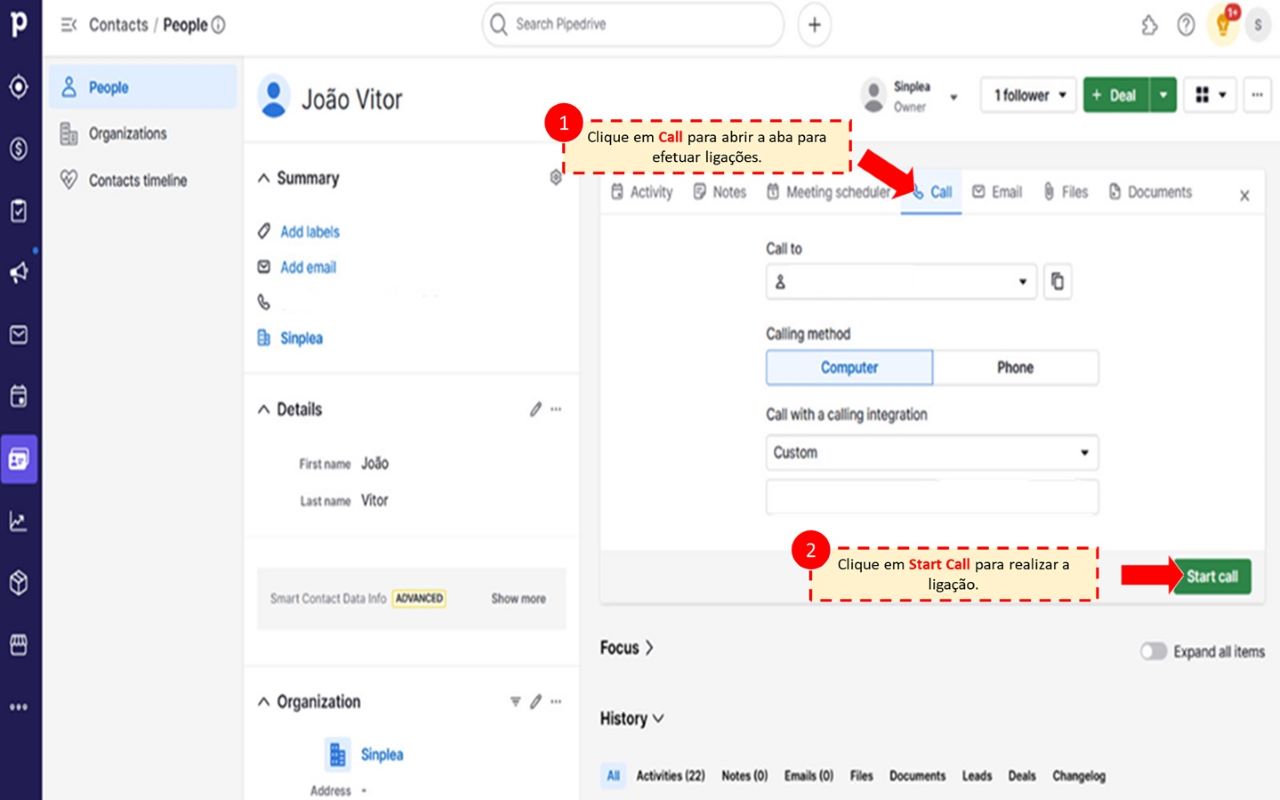Click the Add email link
This screenshot has height=800, width=1280.
[x=308, y=267]
